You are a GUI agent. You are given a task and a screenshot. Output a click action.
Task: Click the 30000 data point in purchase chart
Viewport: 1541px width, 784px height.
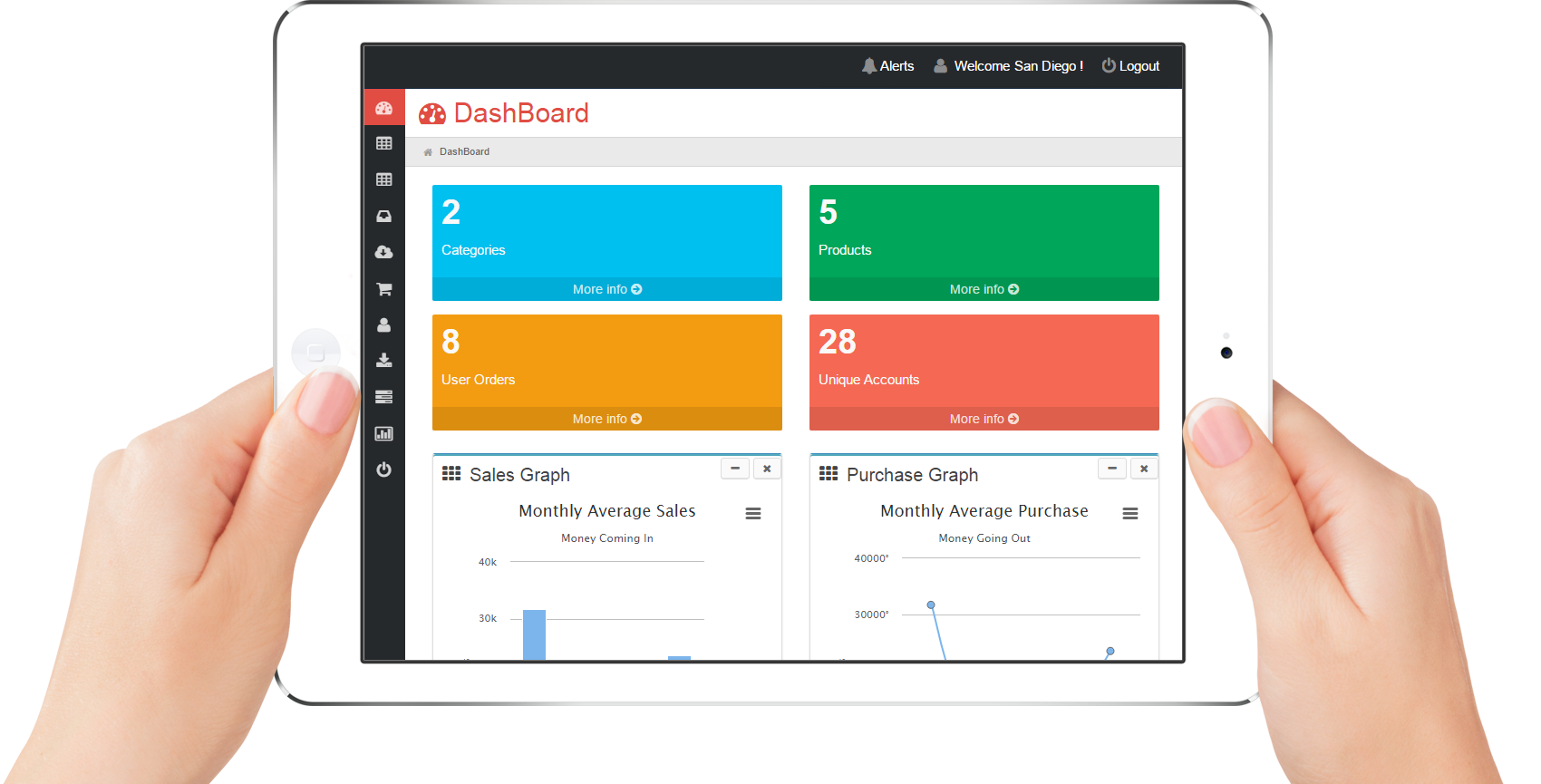pyautogui.click(x=931, y=605)
